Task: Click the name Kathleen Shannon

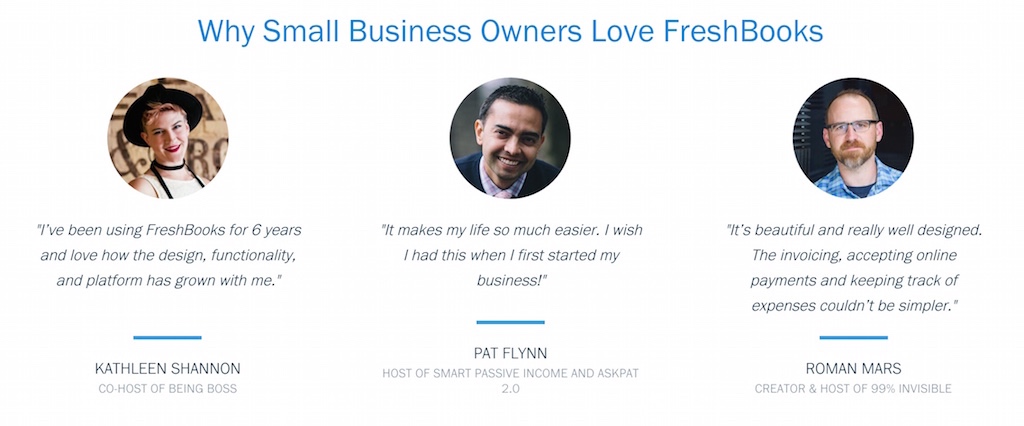Action: 168,369
